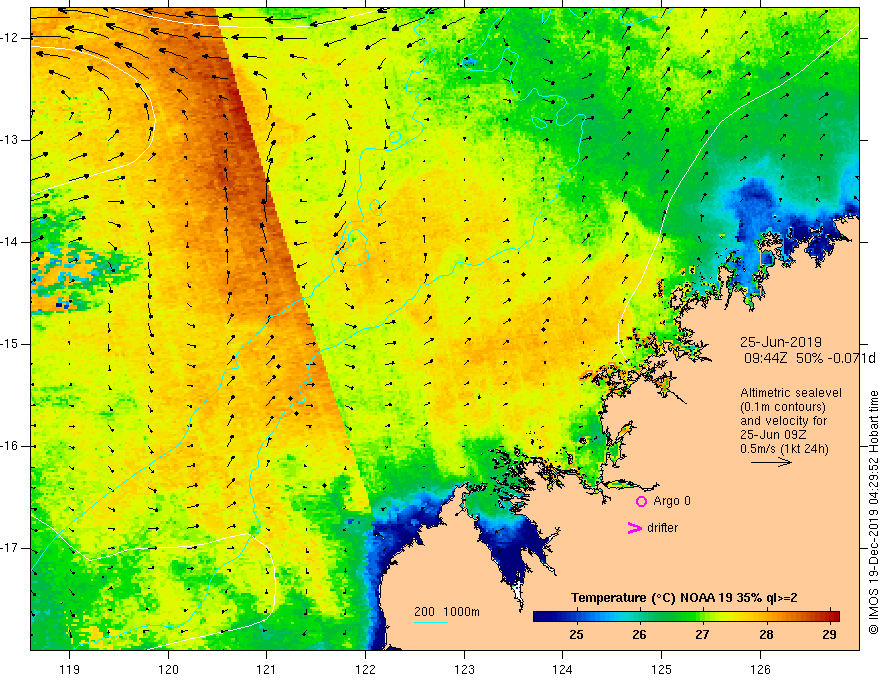Click the 25 label on temperature scale
The height and width of the screenshot is (680, 880).
[x=576, y=635]
